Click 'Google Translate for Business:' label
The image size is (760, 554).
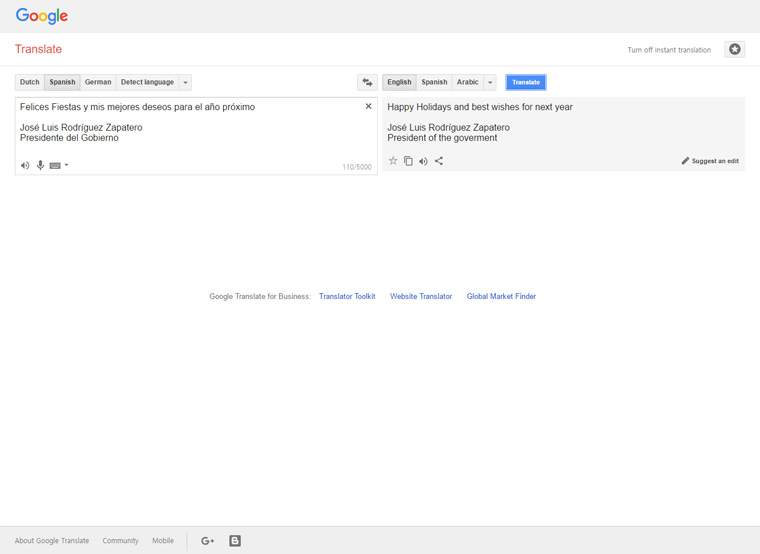pos(260,296)
